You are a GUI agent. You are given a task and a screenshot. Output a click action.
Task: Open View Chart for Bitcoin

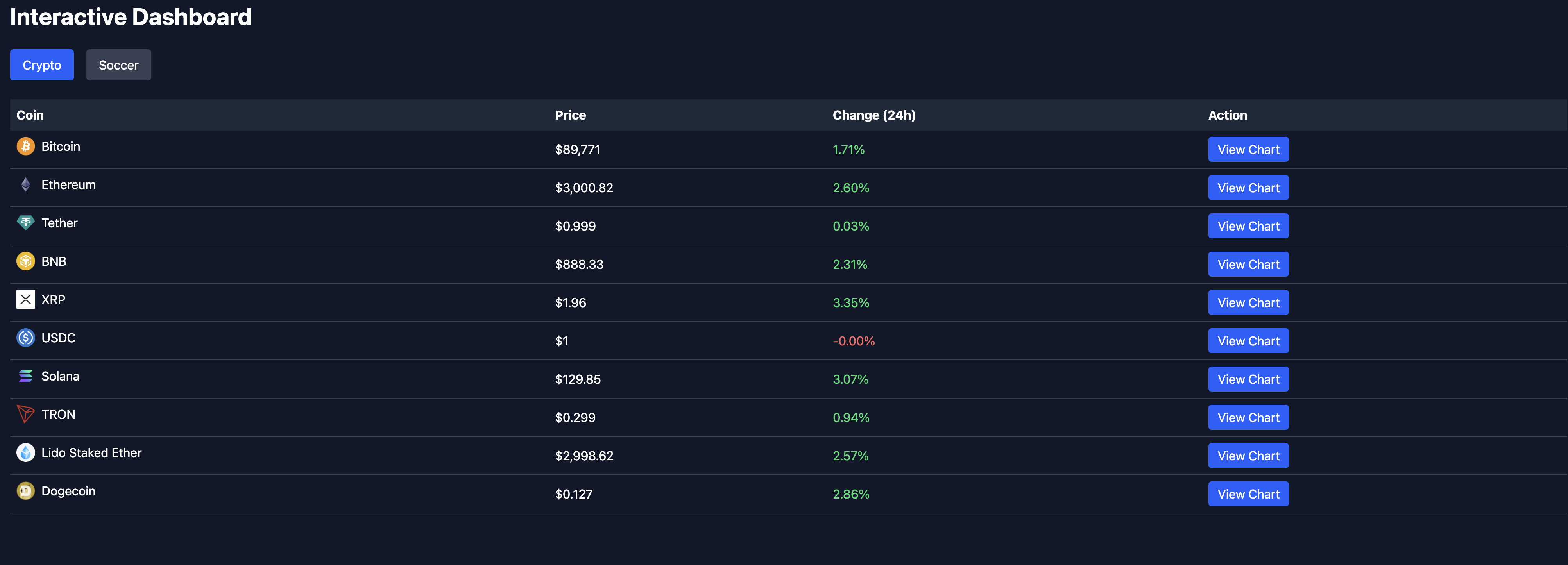pos(1248,149)
